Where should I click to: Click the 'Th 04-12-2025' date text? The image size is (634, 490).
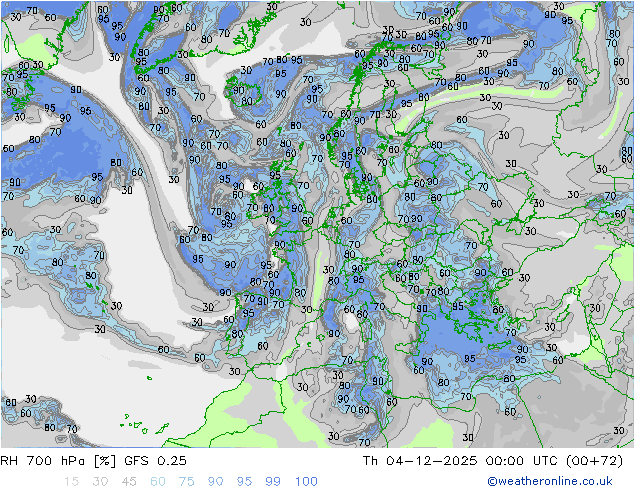click(x=420, y=461)
